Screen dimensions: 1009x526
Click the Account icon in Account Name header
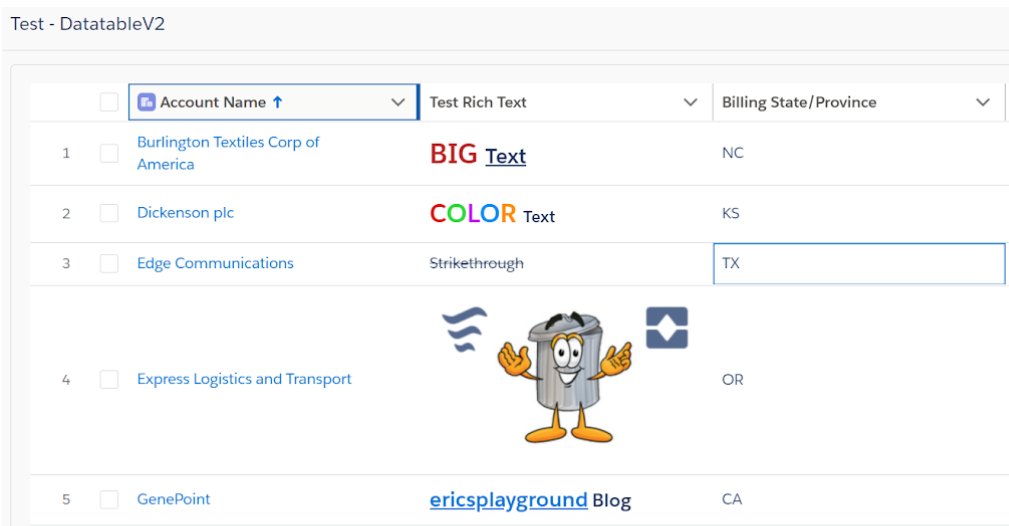(x=147, y=102)
